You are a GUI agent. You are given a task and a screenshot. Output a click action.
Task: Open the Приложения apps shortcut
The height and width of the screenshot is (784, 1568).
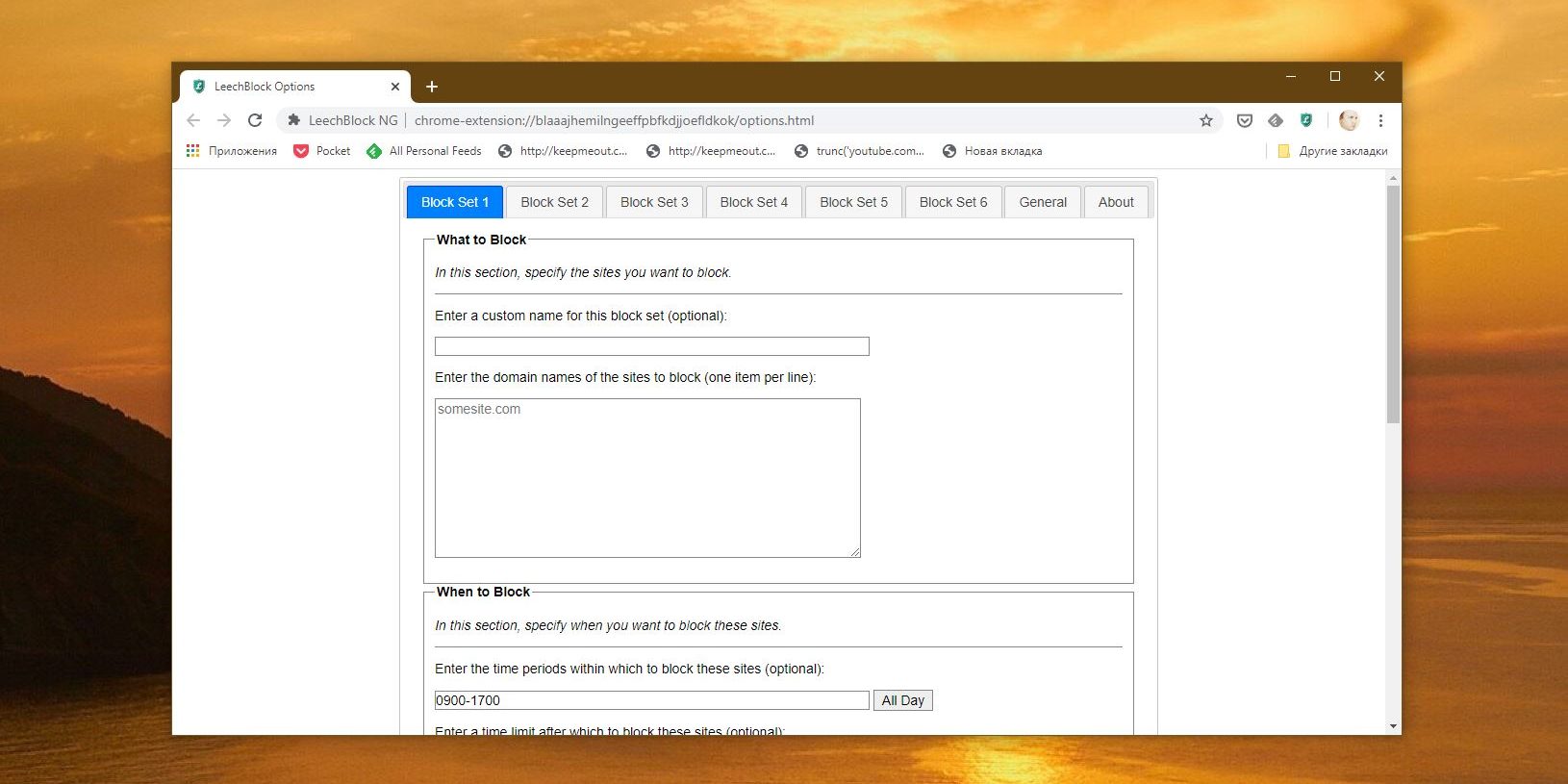pyautogui.click(x=232, y=151)
